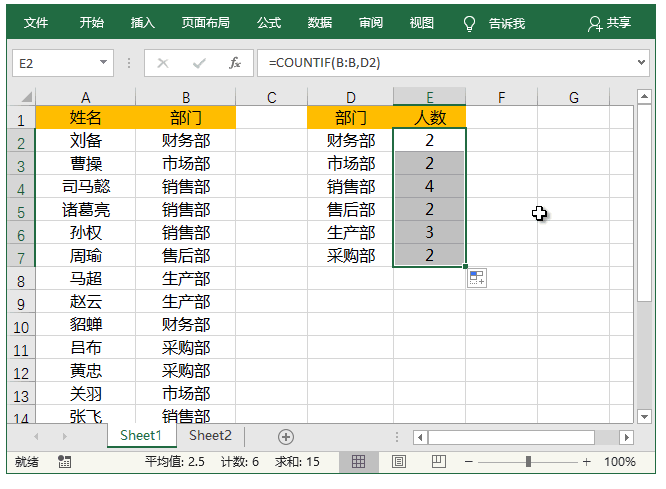Click previous sheet navigation arrow
Screen dimensions: 666x489
click(x=36, y=436)
